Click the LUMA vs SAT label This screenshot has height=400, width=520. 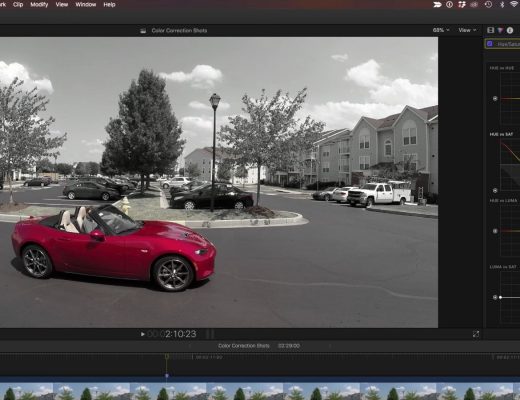[x=503, y=267]
